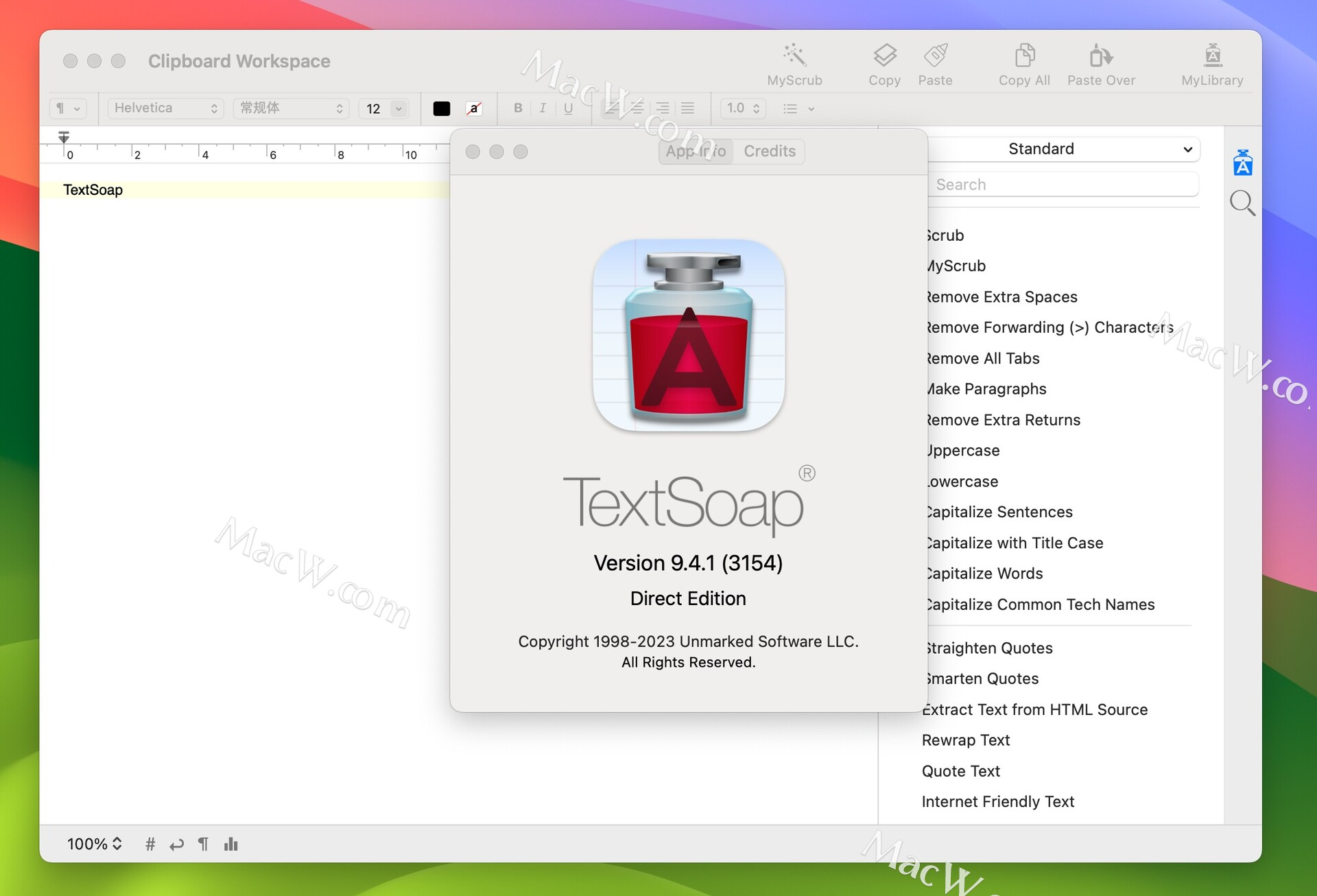Screen dimensions: 1317x896
Task: Toggle bullet list formatting
Action: click(791, 107)
